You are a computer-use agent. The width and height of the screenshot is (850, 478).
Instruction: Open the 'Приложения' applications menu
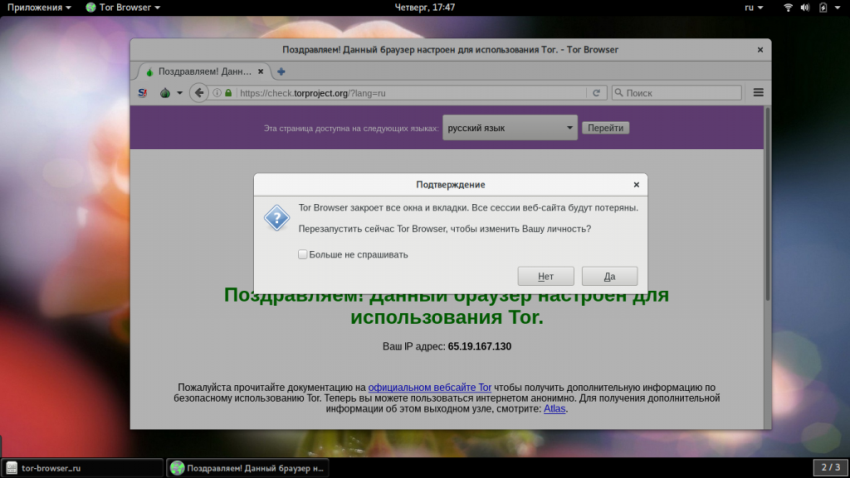pyautogui.click(x=39, y=7)
